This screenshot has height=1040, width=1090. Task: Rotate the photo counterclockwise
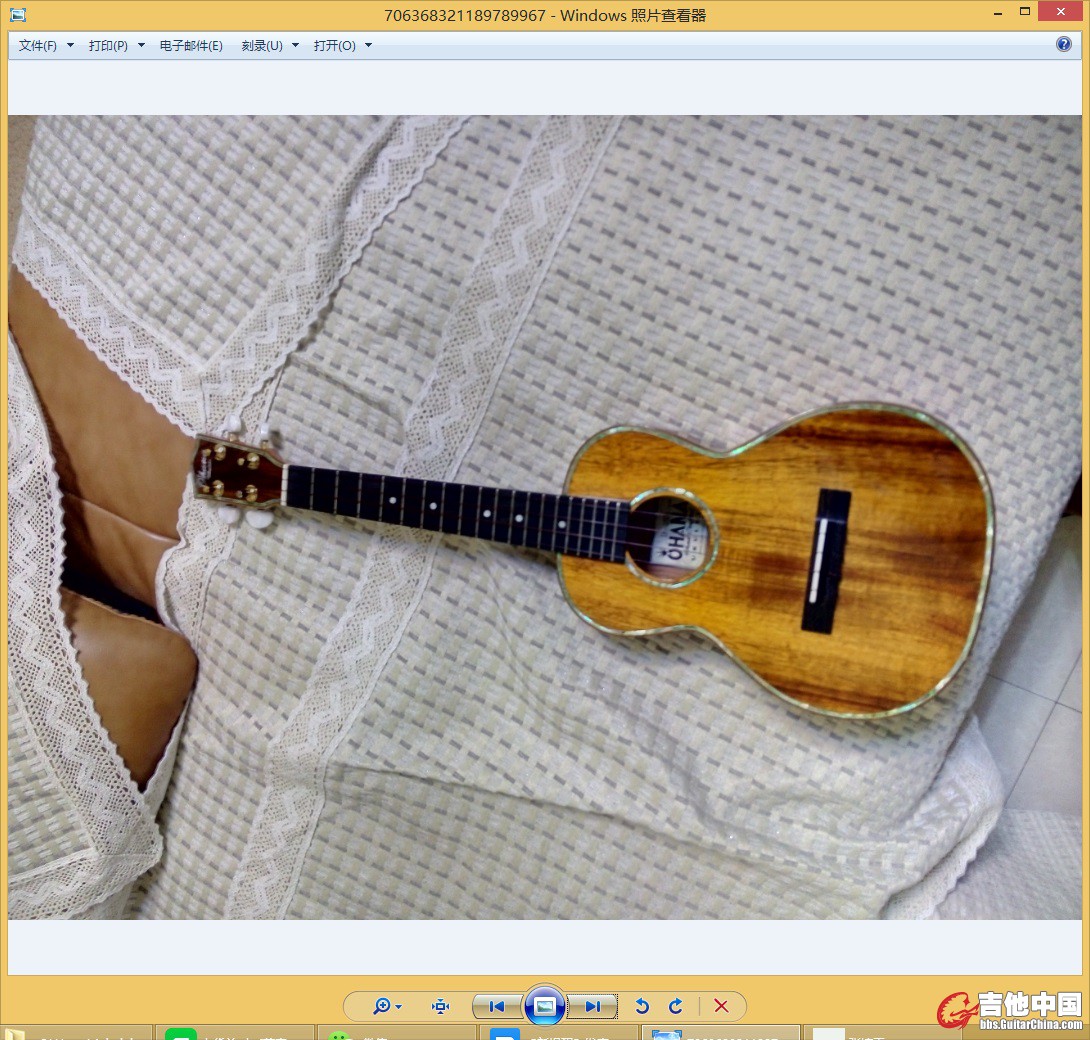[643, 1006]
